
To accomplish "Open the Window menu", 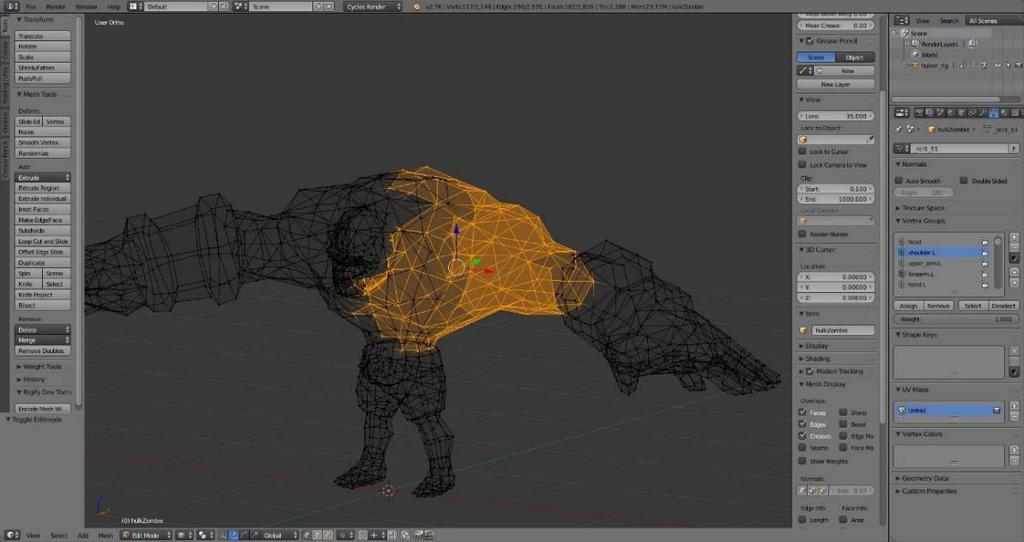I will click(x=86, y=7).
